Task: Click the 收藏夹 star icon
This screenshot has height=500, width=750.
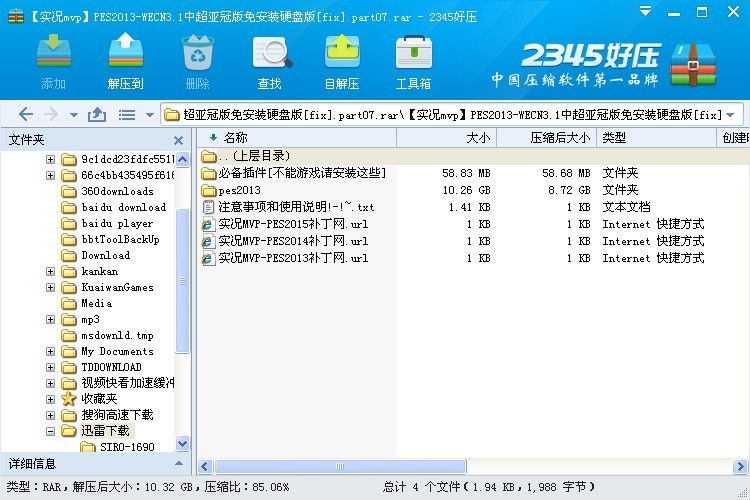Action: 69,399
